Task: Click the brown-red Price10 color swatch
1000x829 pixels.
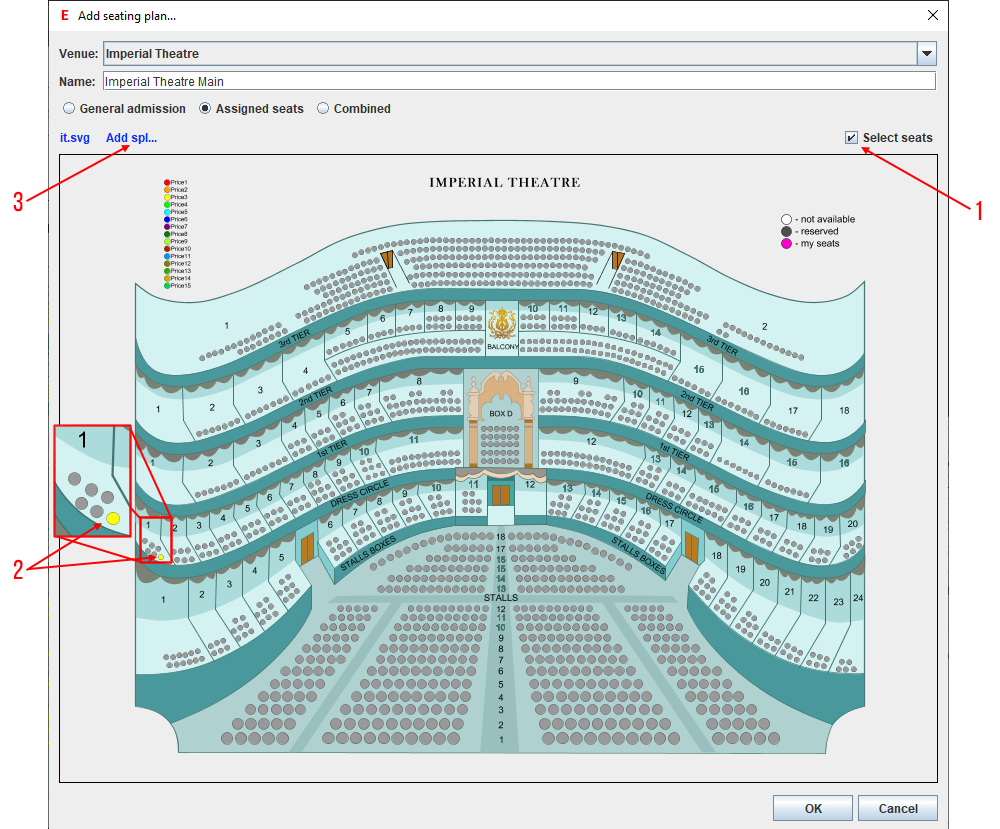Action: [167, 249]
